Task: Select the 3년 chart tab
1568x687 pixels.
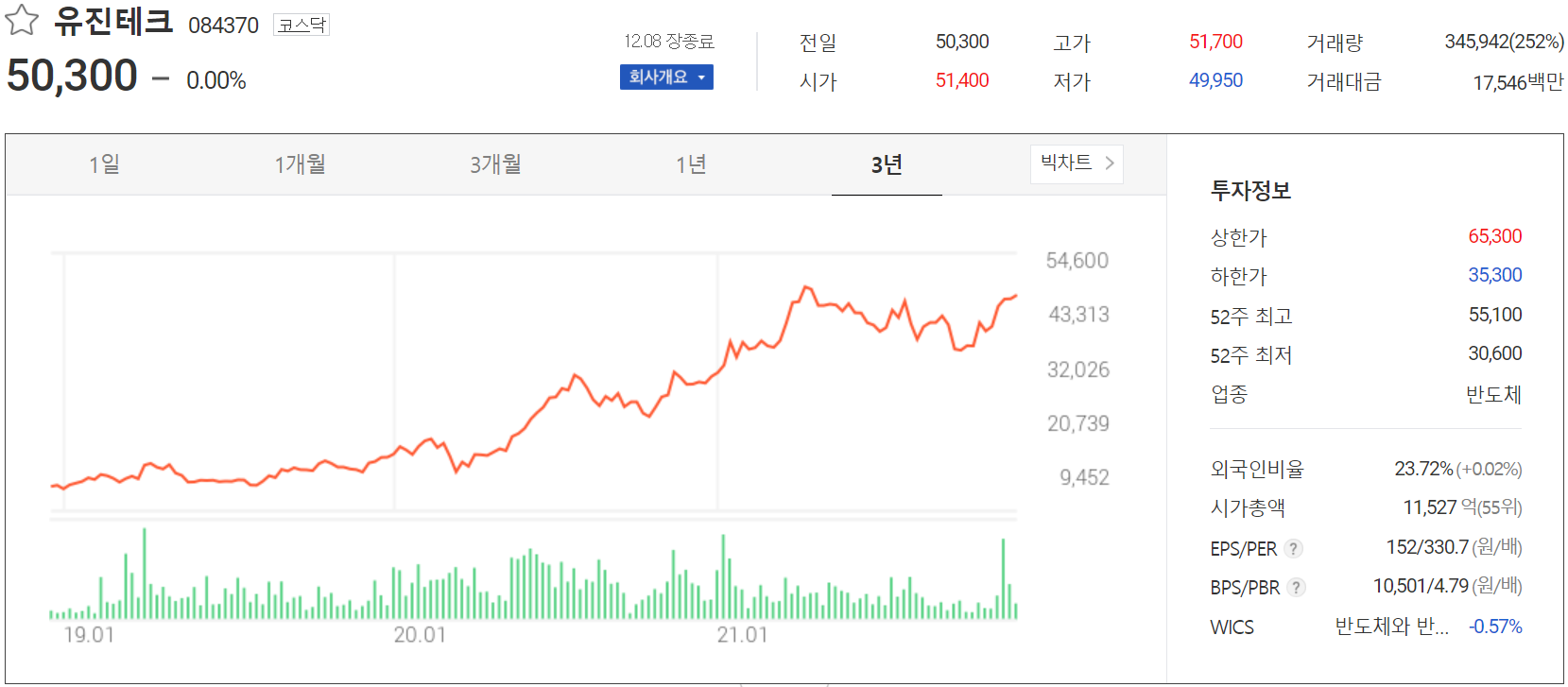Action: [x=887, y=164]
